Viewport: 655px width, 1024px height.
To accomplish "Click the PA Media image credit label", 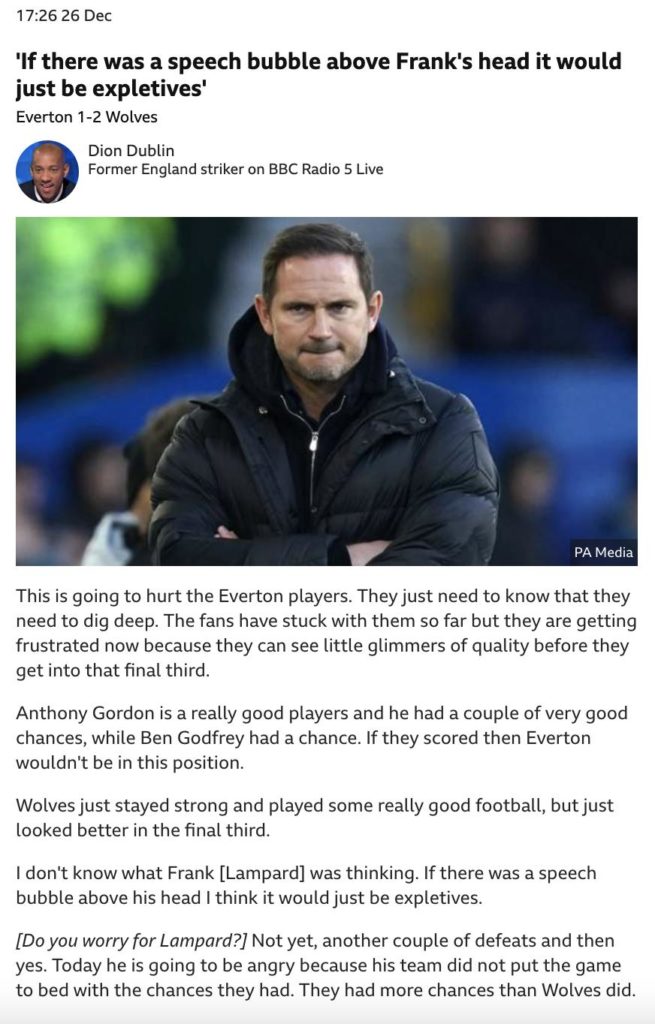I will point(603,552).
